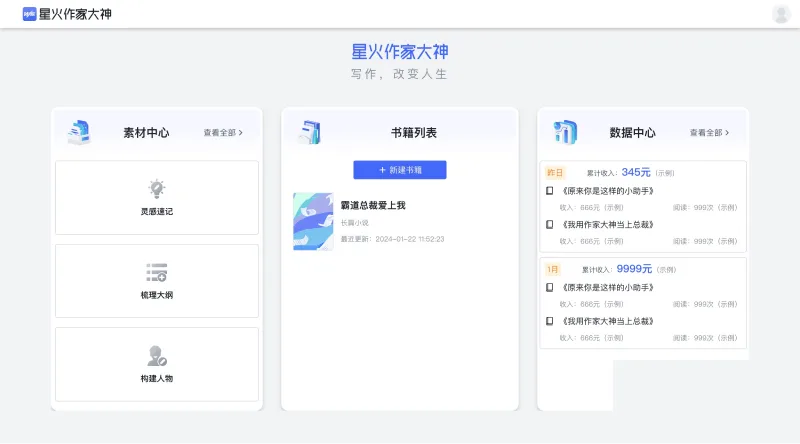Select 《原来你是这样的小助手》 under 1月
The image size is (800, 444).
[x=608, y=287]
